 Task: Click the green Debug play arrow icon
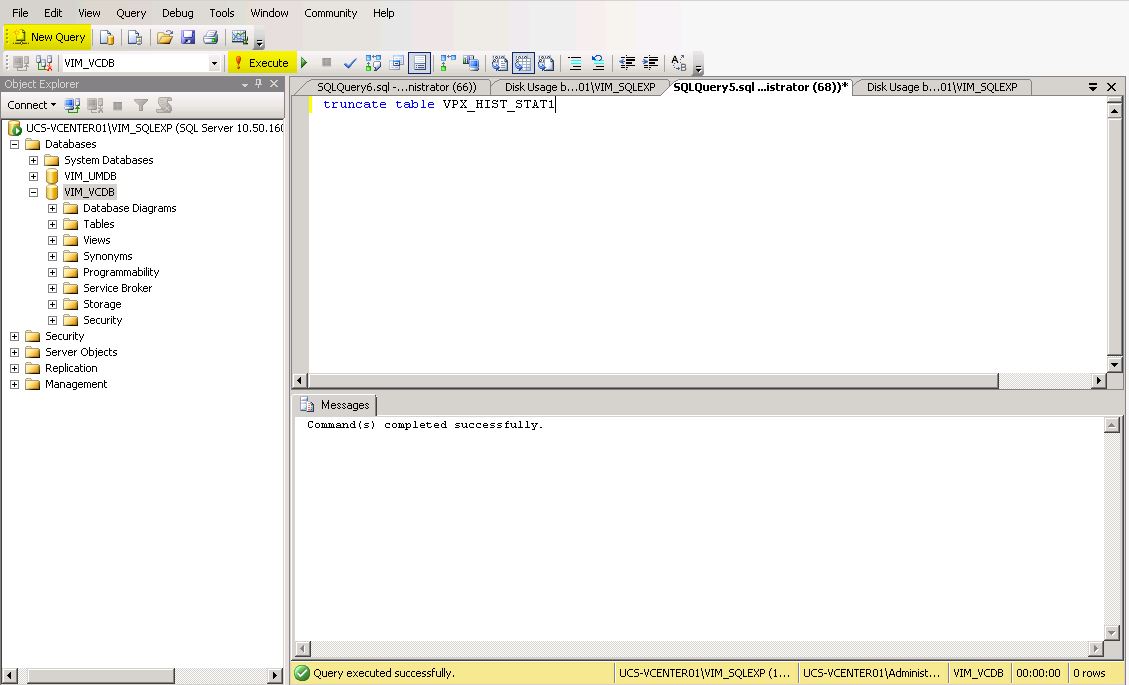coord(304,63)
